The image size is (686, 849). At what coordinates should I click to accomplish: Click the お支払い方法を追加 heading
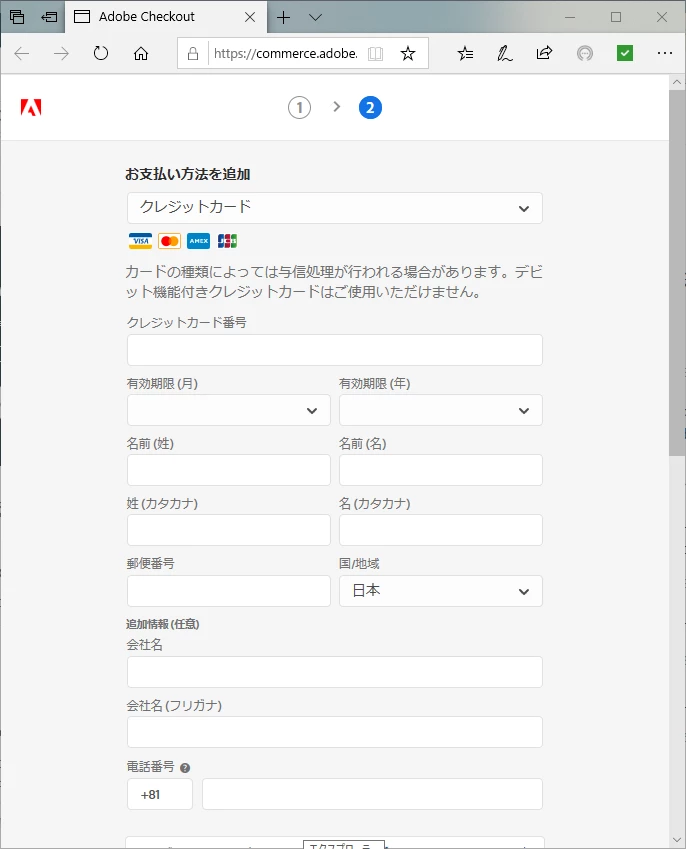pyautogui.click(x=188, y=174)
